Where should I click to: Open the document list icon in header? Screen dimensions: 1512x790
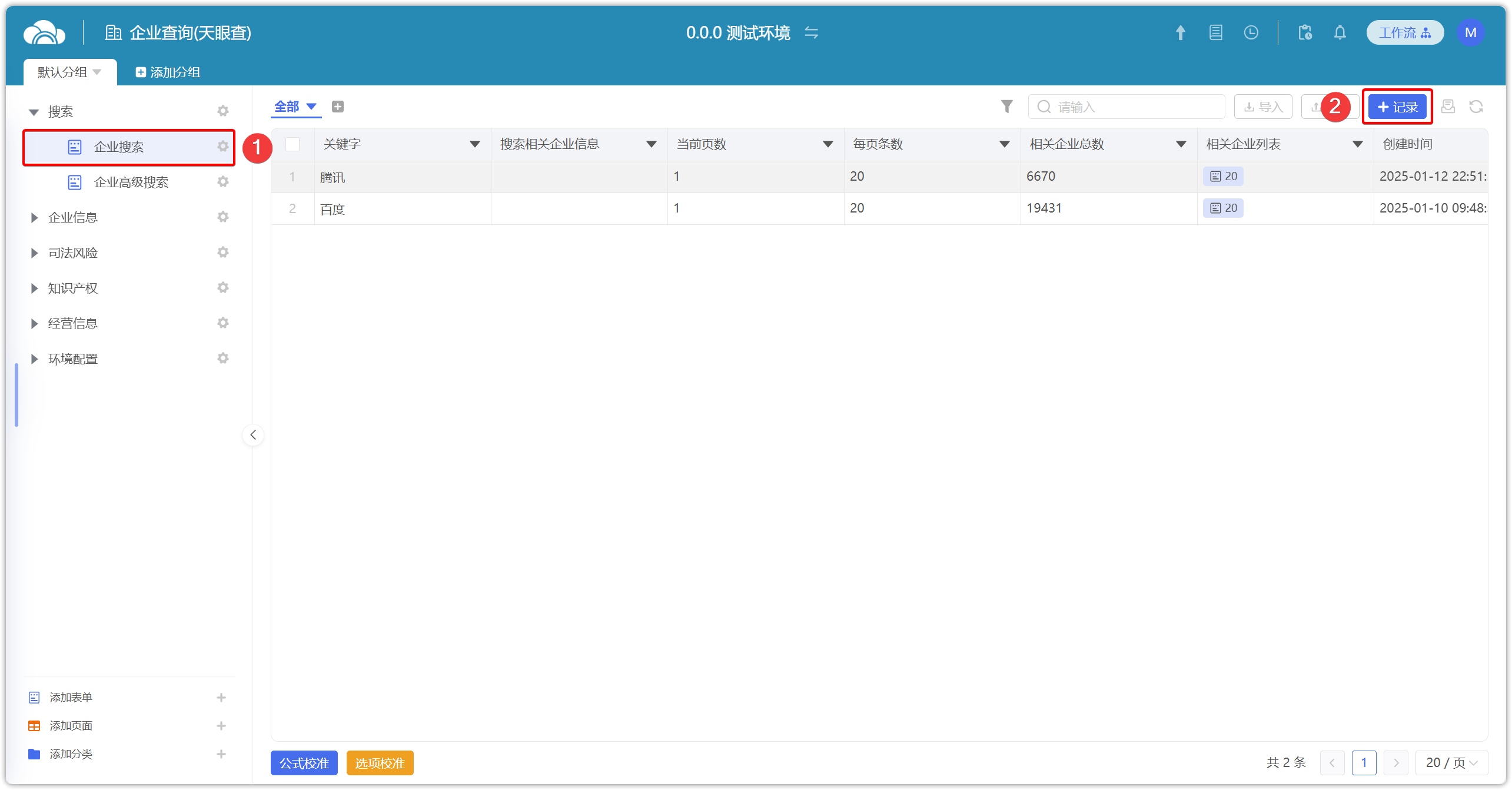[x=1215, y=32]
